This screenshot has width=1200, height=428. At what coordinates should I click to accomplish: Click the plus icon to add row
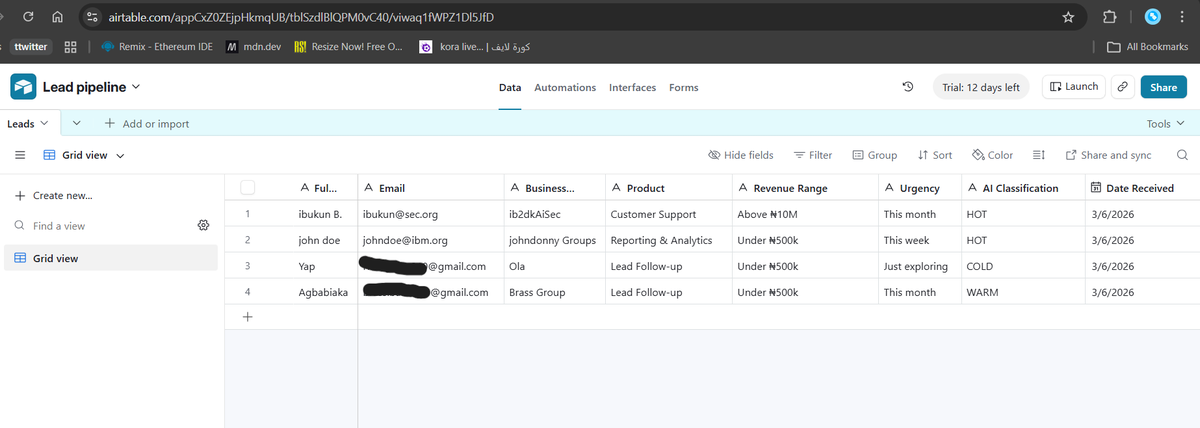click(x=247, y=317)
